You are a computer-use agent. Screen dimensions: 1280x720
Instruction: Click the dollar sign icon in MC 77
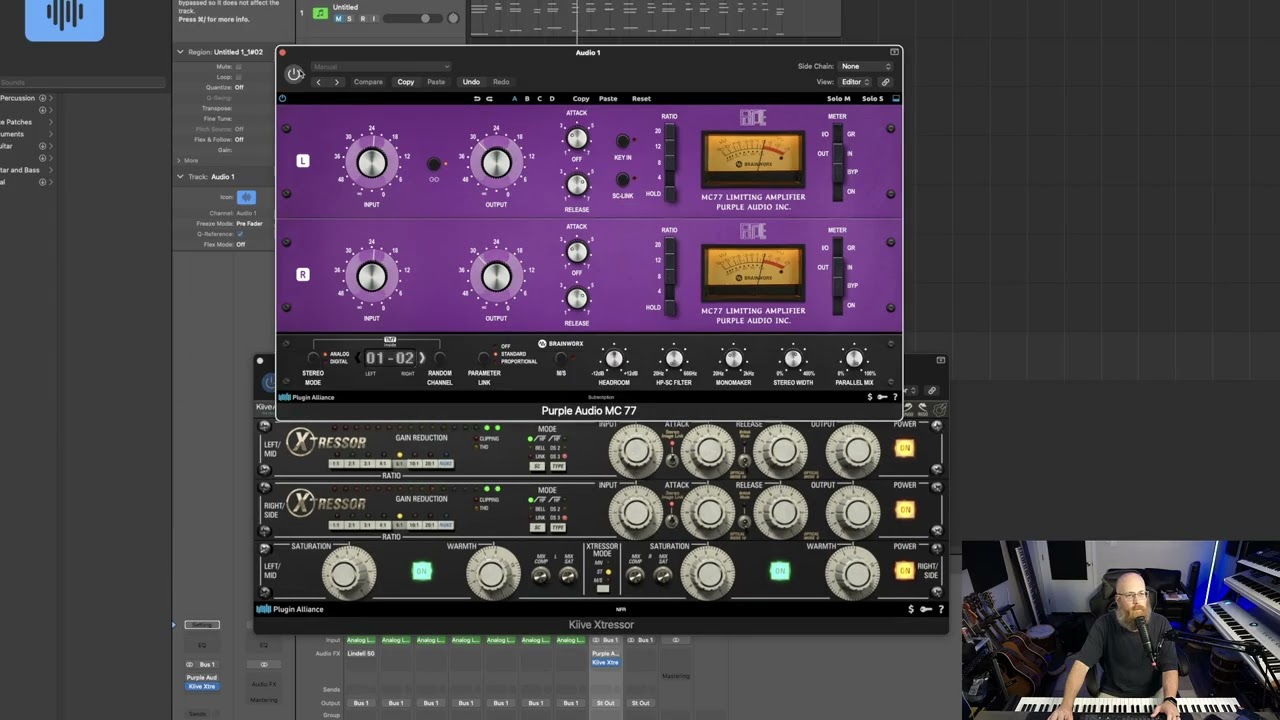coord(869,397)
